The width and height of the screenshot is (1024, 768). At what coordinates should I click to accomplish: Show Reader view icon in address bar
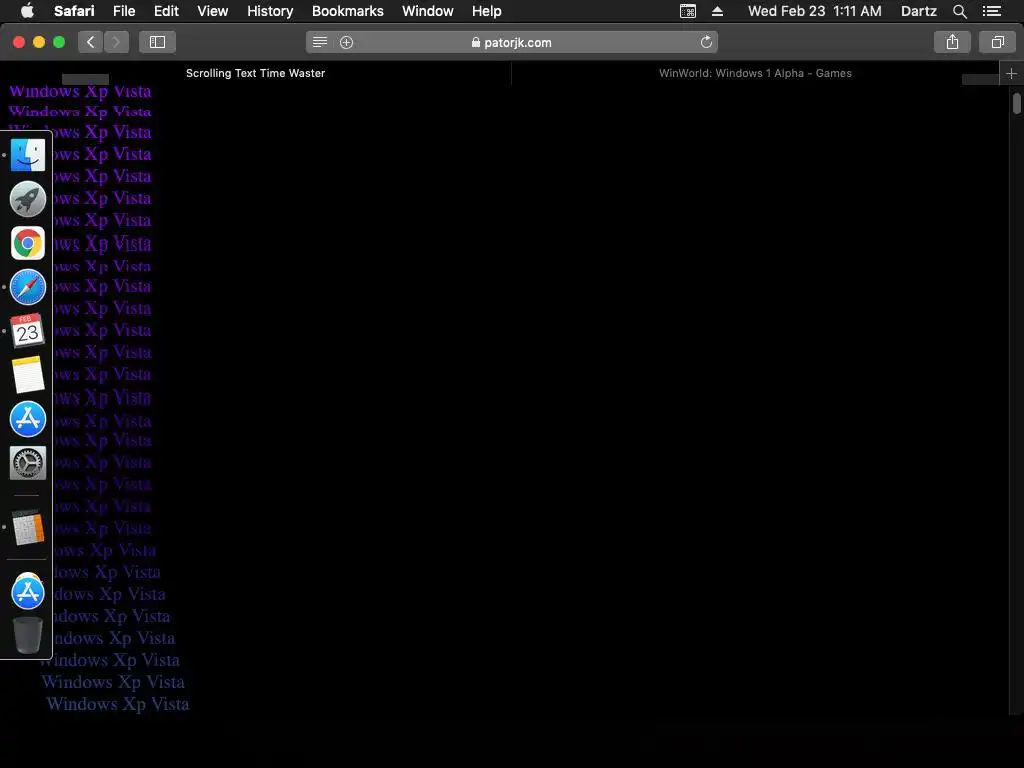tap(319, 42)
